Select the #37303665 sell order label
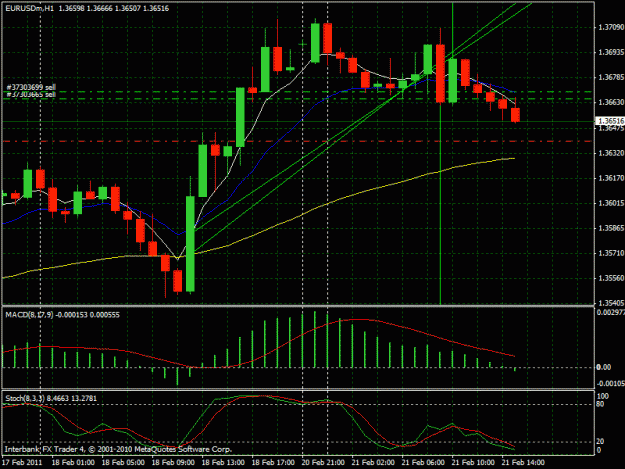This screenshot has width=625, height=469. (31, 94)
